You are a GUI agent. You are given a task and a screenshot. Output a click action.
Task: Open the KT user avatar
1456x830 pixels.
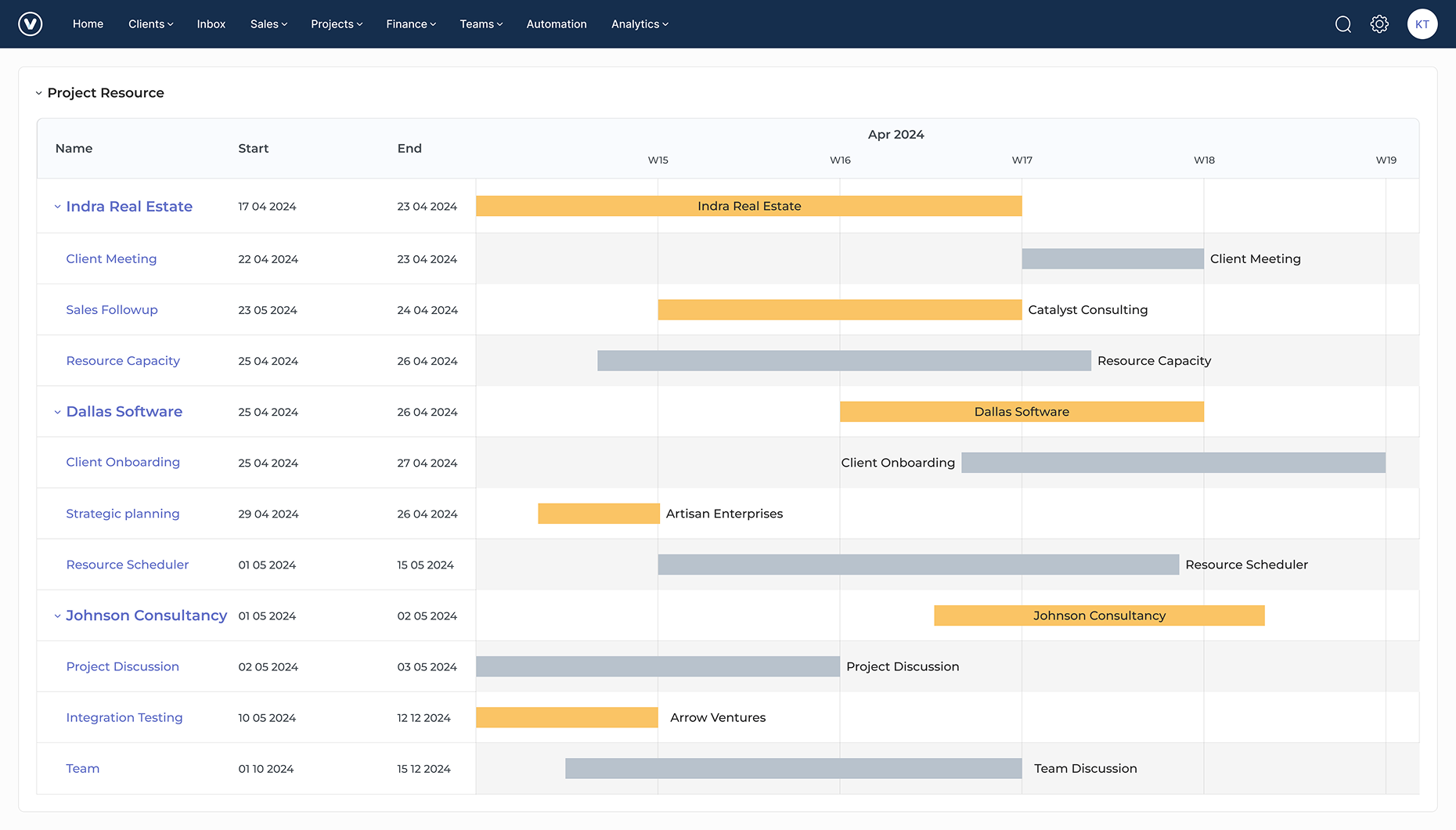(1422, 24)
